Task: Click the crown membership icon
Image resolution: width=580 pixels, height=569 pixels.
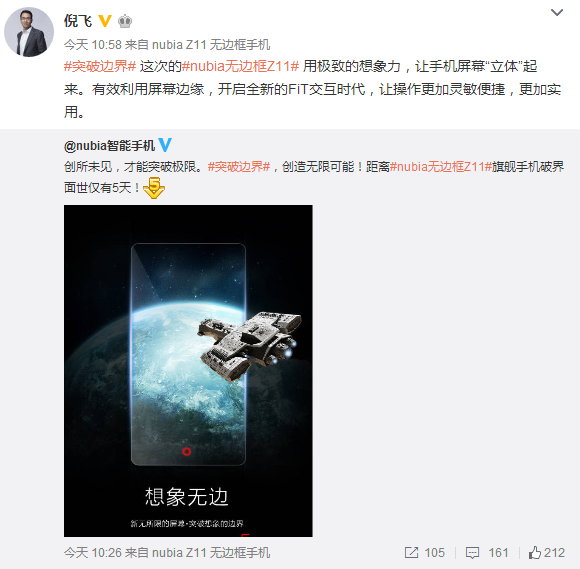Action: click(x=125, y=21)
